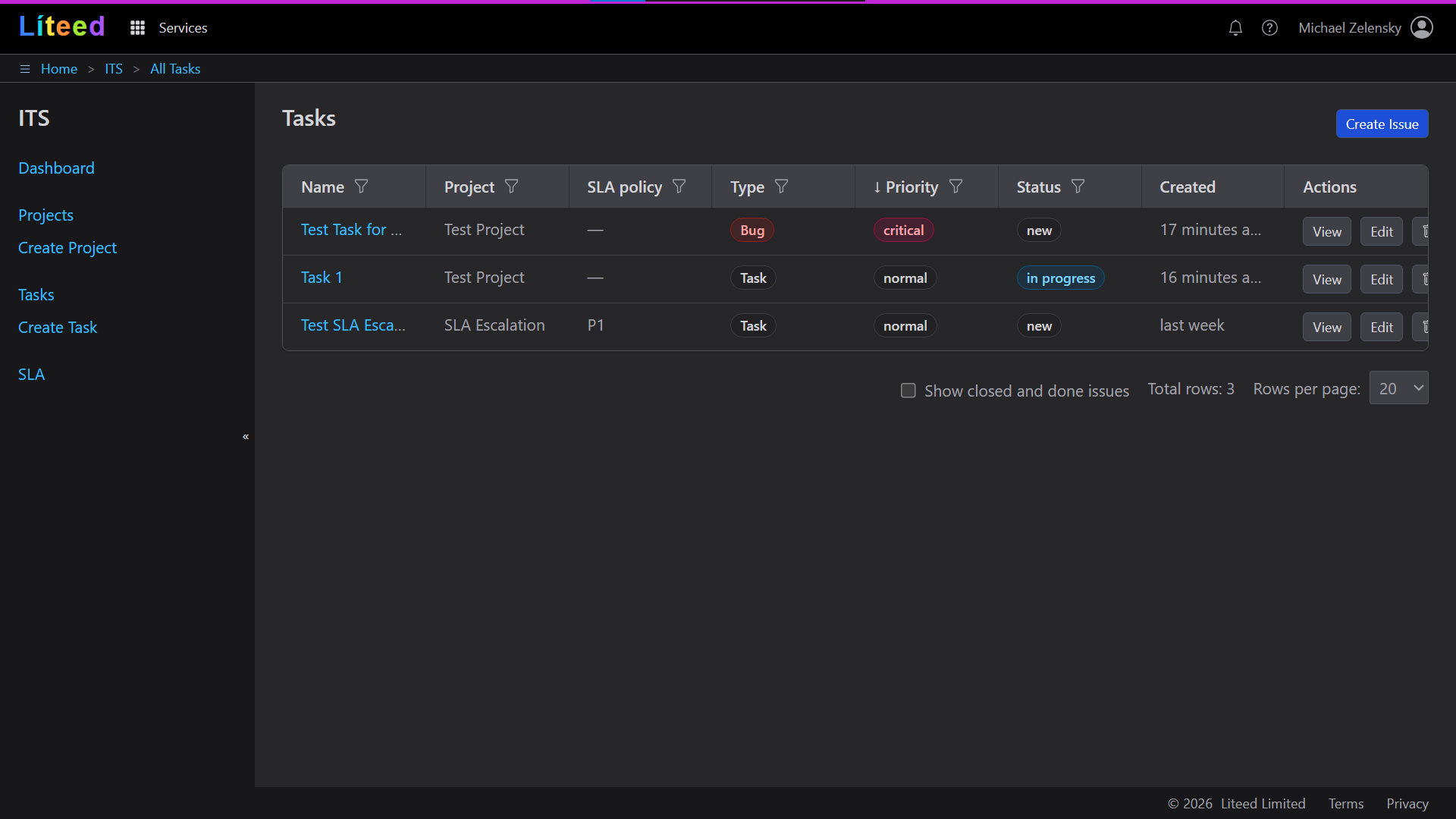Open Name column filter funnel
Screen dimensions: 1456x819
click(x=362, y=187)
